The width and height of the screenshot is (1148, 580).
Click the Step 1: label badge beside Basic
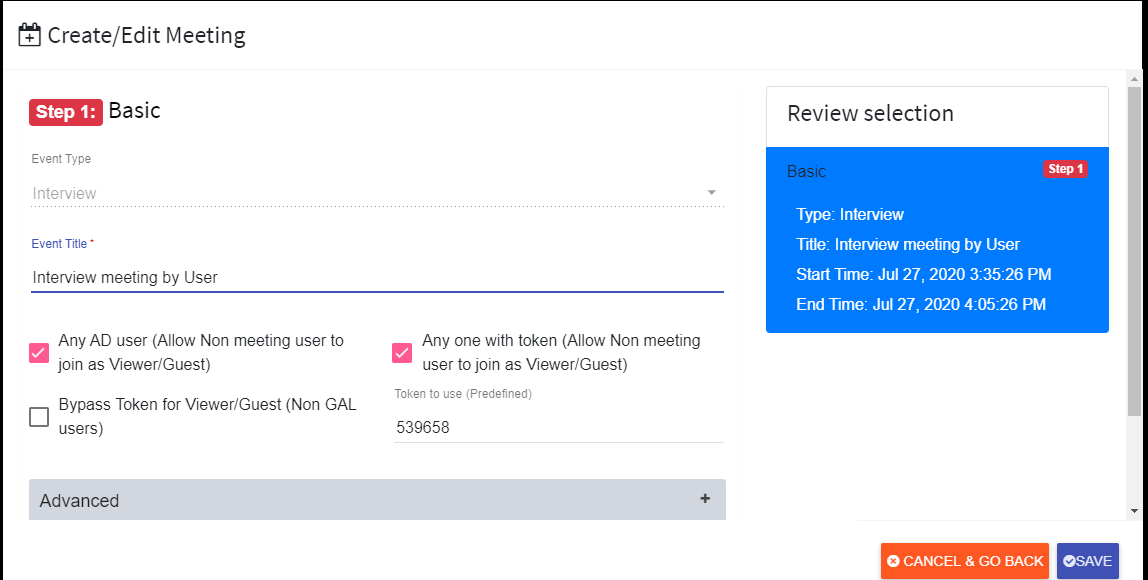coord(66,112)
